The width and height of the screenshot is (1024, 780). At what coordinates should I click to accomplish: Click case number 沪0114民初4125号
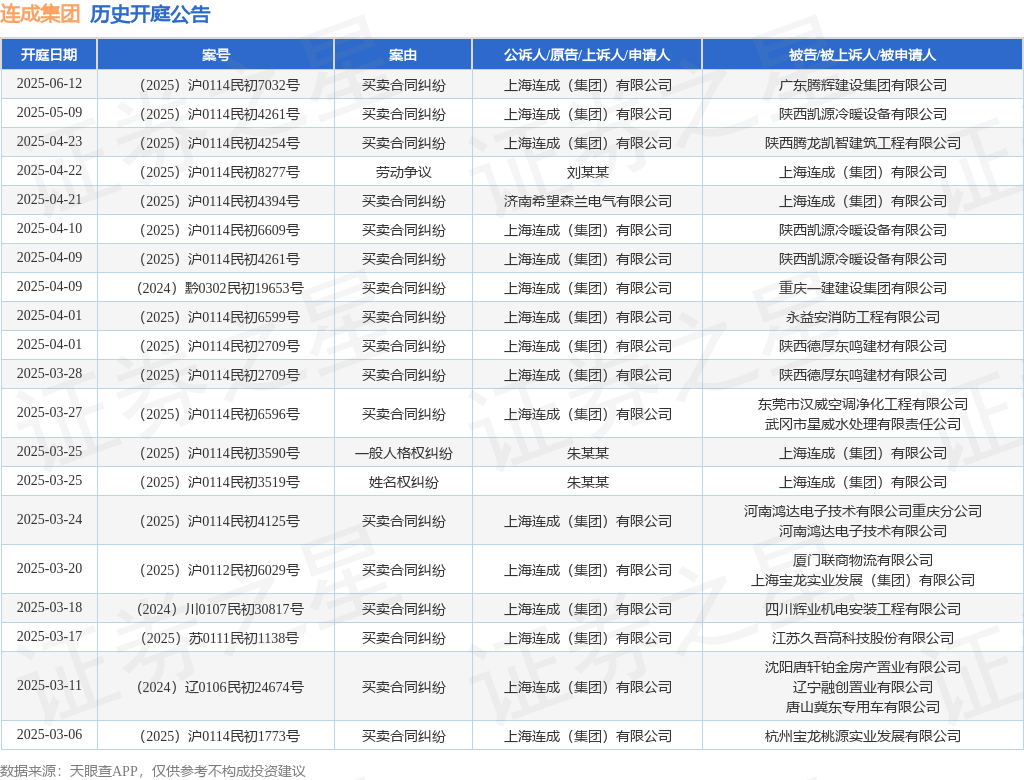click(219, 521)
